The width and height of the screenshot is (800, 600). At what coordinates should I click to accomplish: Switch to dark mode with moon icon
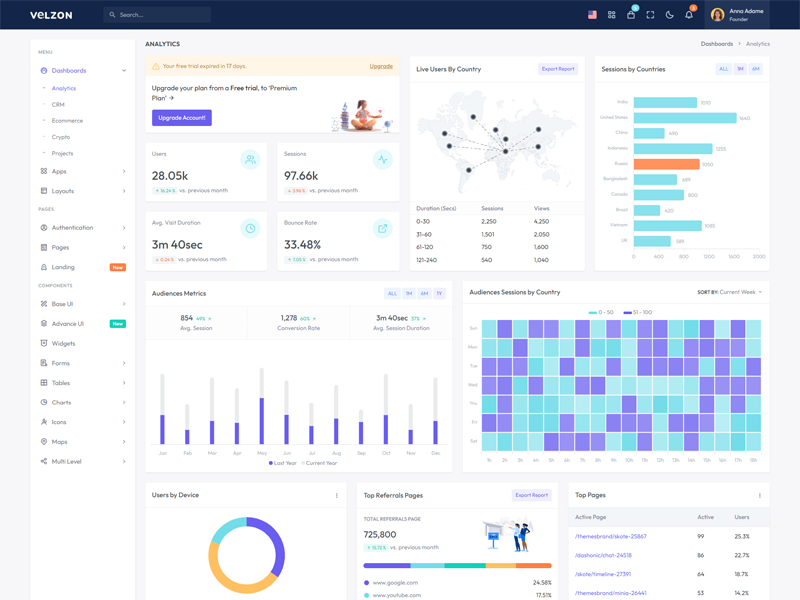(x=670, y=15)
